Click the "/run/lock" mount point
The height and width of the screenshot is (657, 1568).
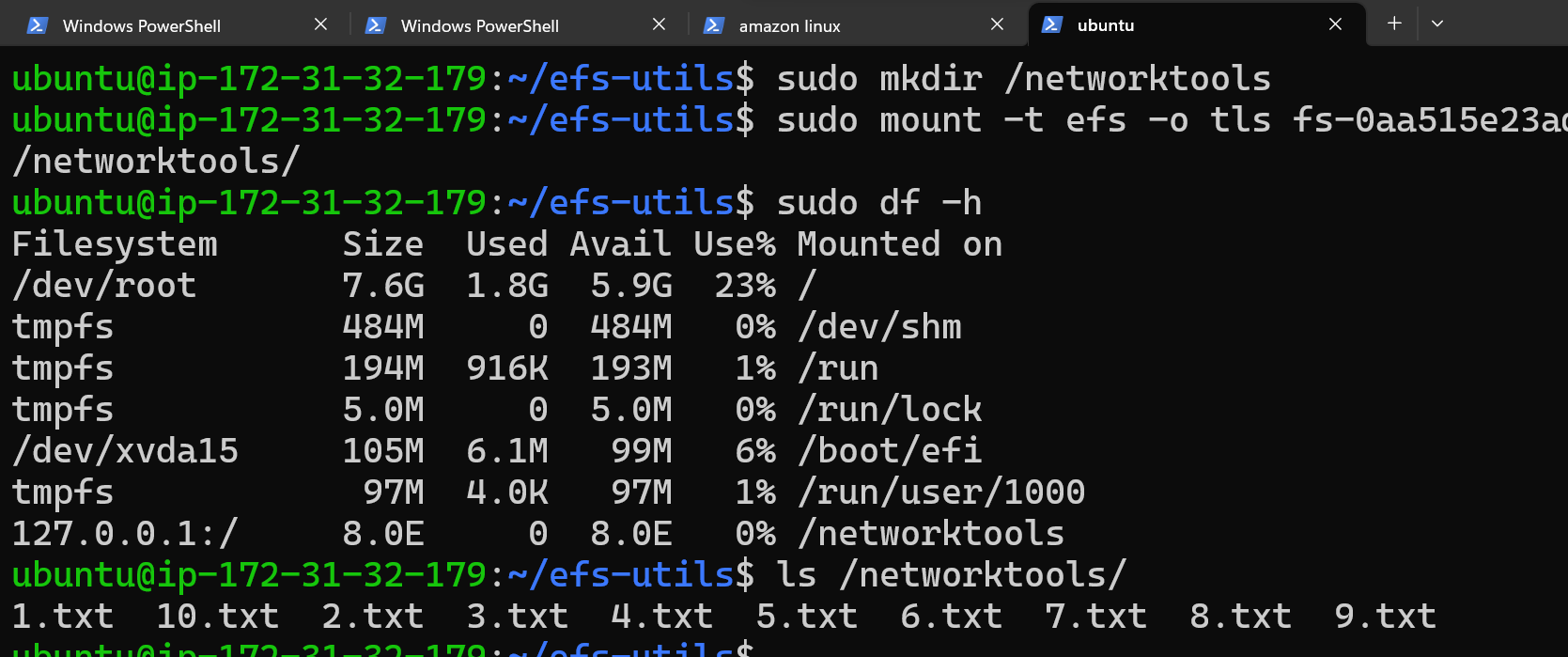pyautogui.click(x=890, y=410)
